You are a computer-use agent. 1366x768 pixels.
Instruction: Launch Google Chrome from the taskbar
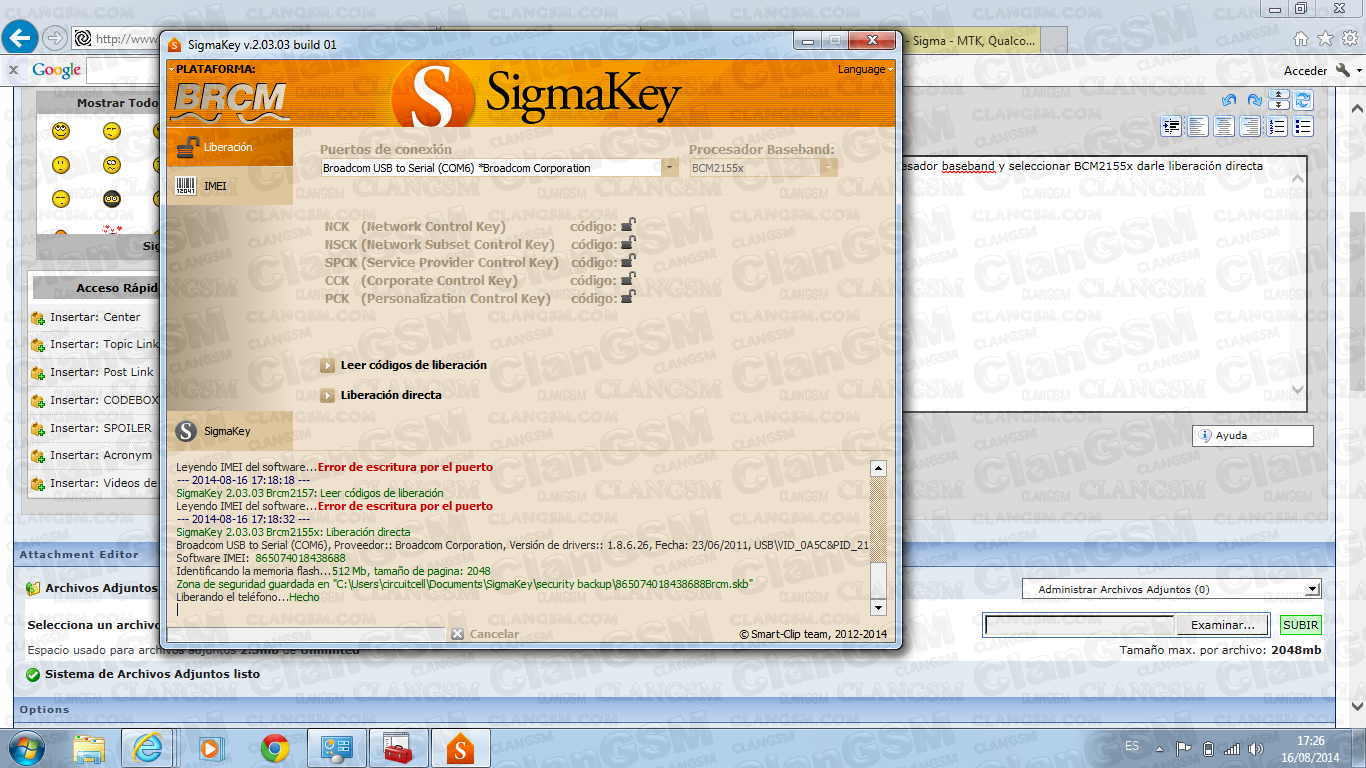(x=277, y=748)
